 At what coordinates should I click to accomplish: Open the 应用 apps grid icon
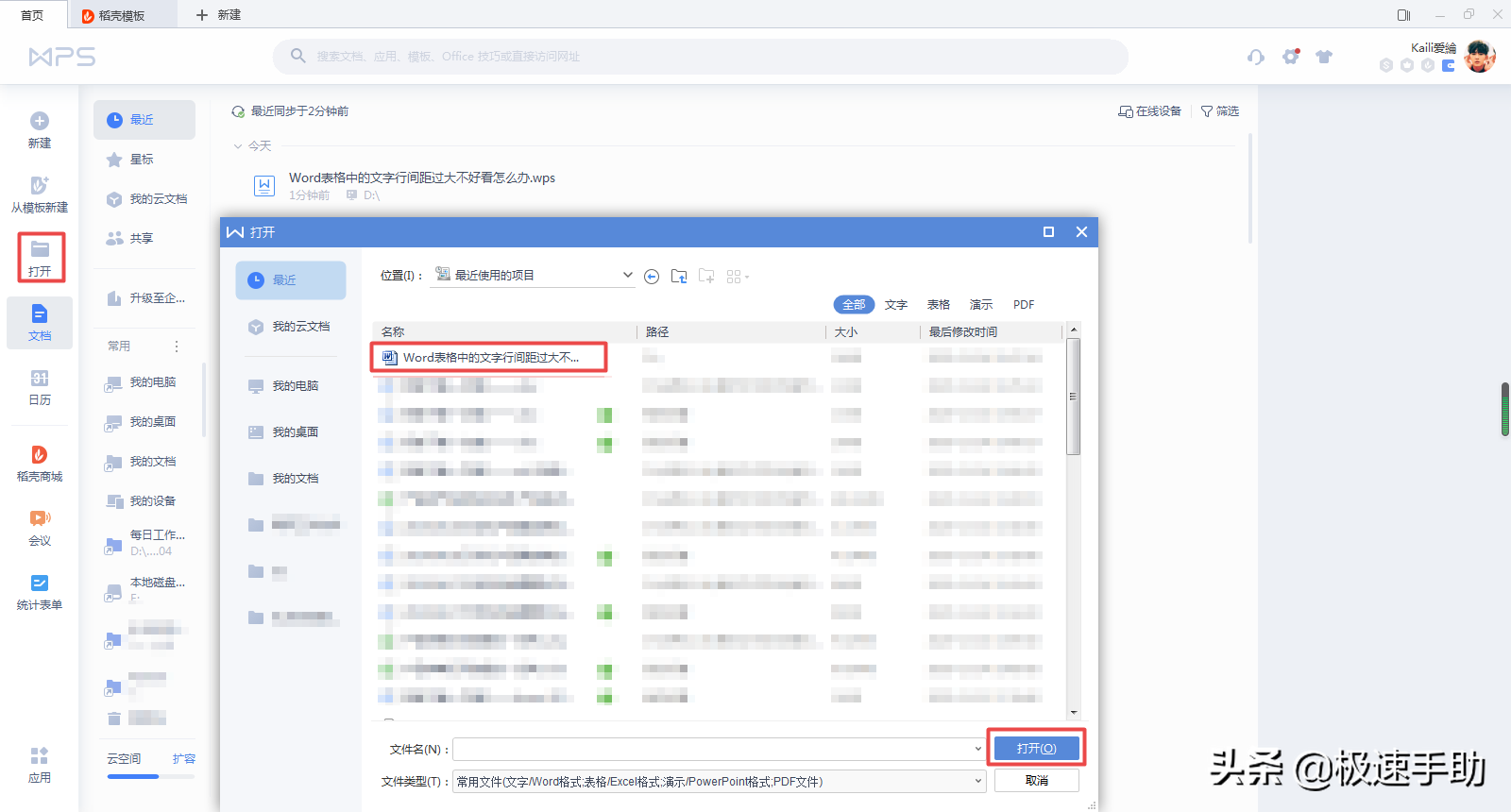[40, 755]
